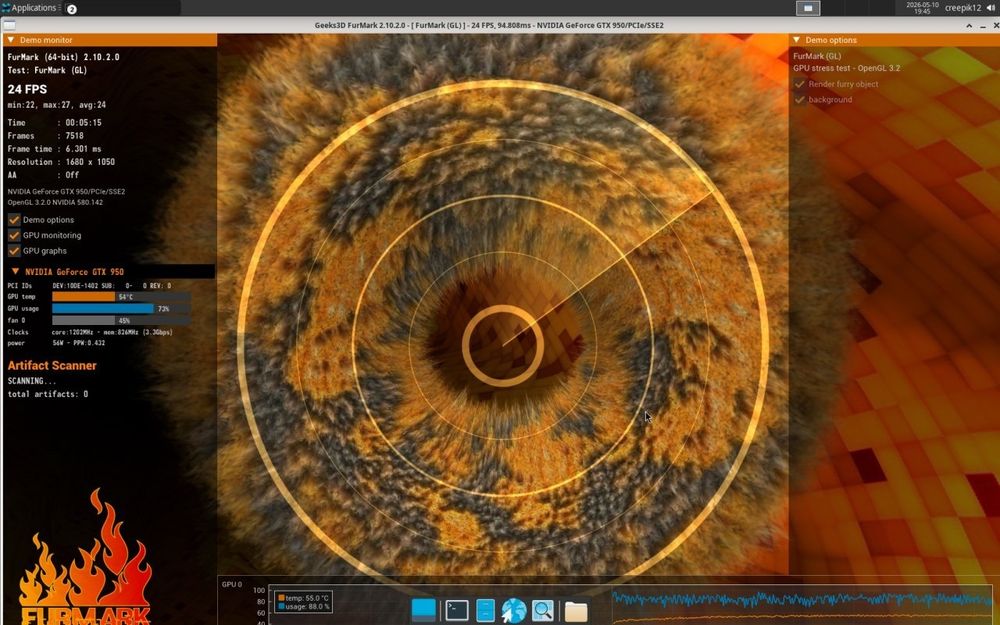Toggle the background checkbox in Demo options
The height and width of the screenshot is (625, 1000).
(800, 99)
